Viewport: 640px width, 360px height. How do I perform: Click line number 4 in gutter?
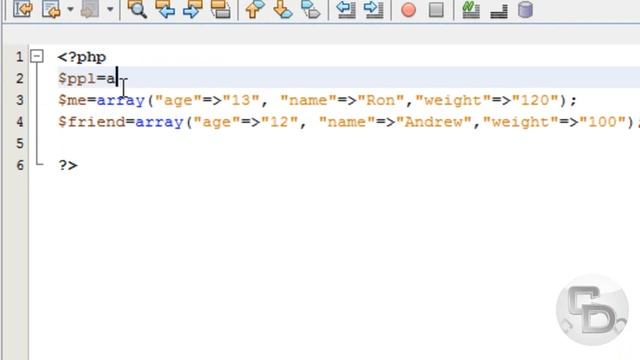click(x=20, y=122)
